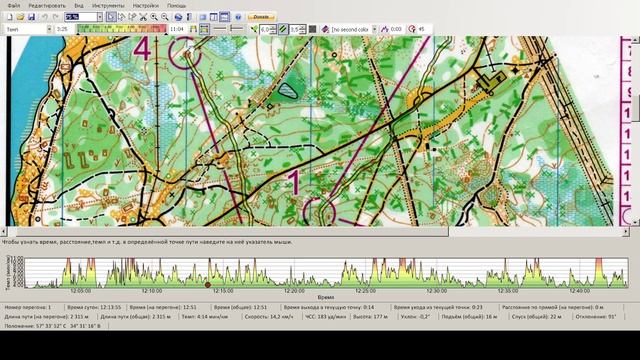Click the Donate button
The width and height of the screenshot is (640, 360).
point(261,17)
